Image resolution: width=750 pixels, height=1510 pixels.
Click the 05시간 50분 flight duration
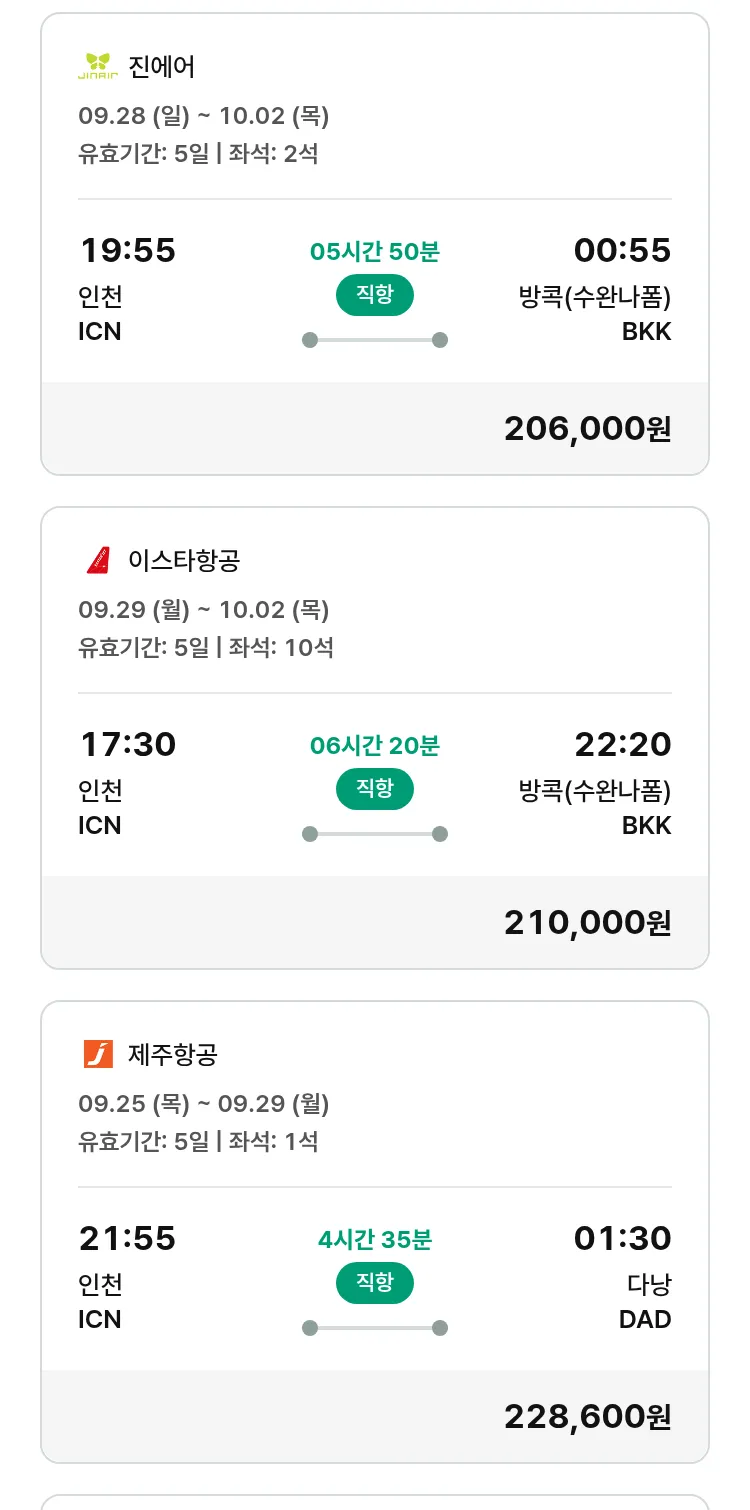pyautogui.click(x=374, y=251)
